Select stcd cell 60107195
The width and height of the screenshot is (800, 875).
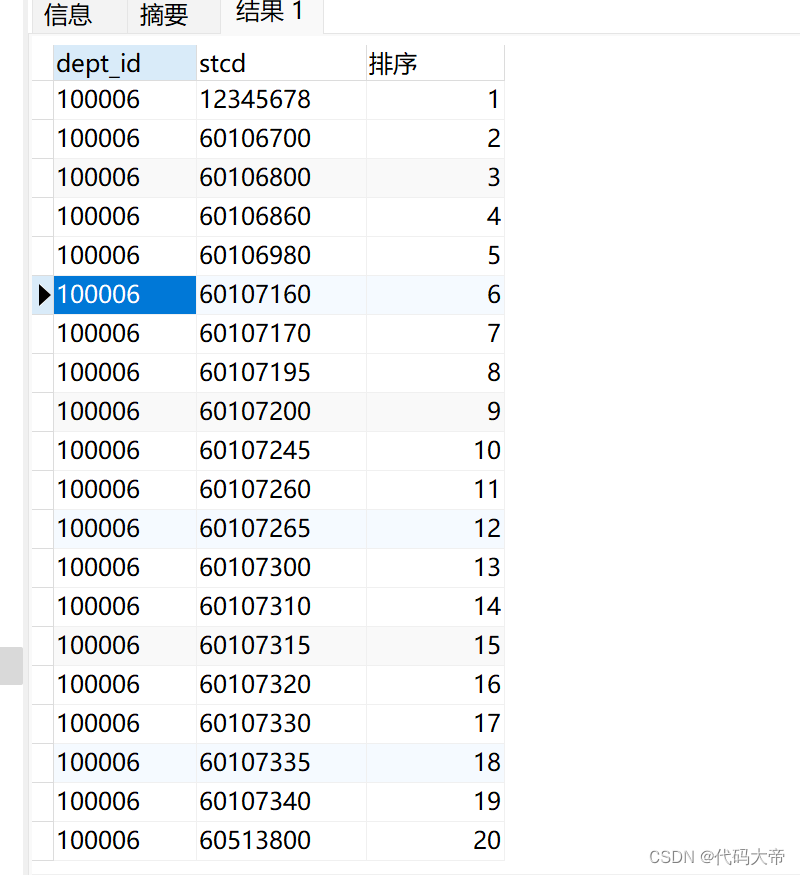coord(281,373)
